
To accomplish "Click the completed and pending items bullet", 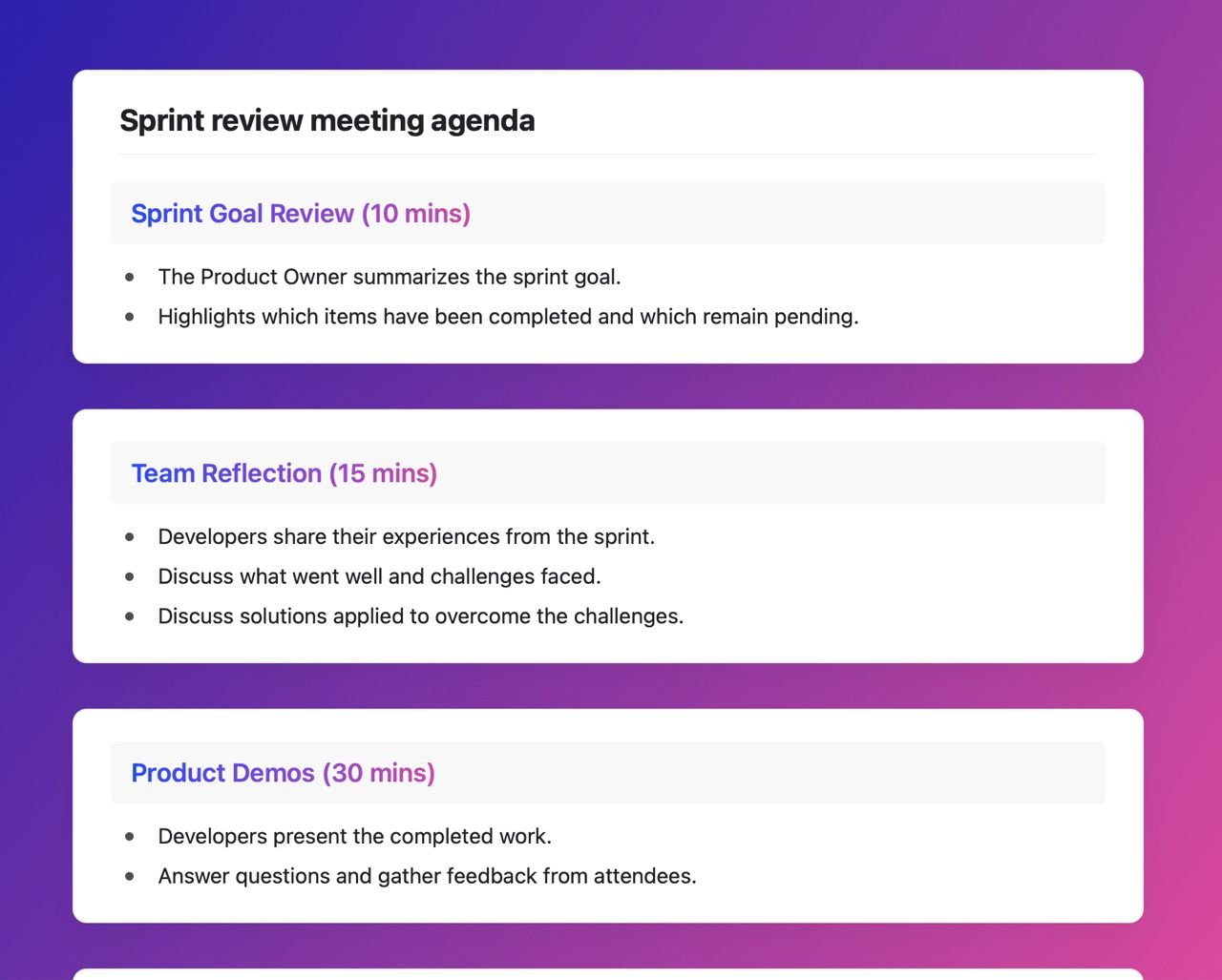I will (x=508, y=316).
